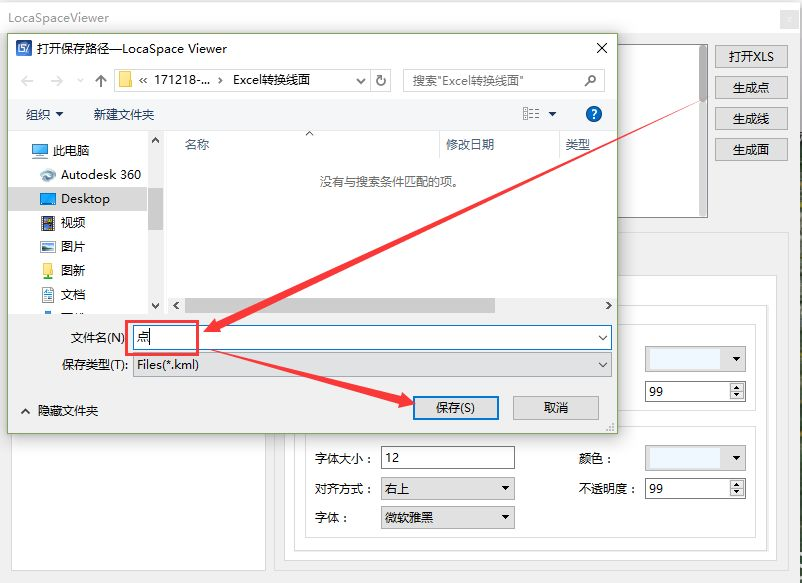Click the Forward navigation arrow in the save dialog
The width and height of the screenshot is (802, 583).
(x=57, y=81)
